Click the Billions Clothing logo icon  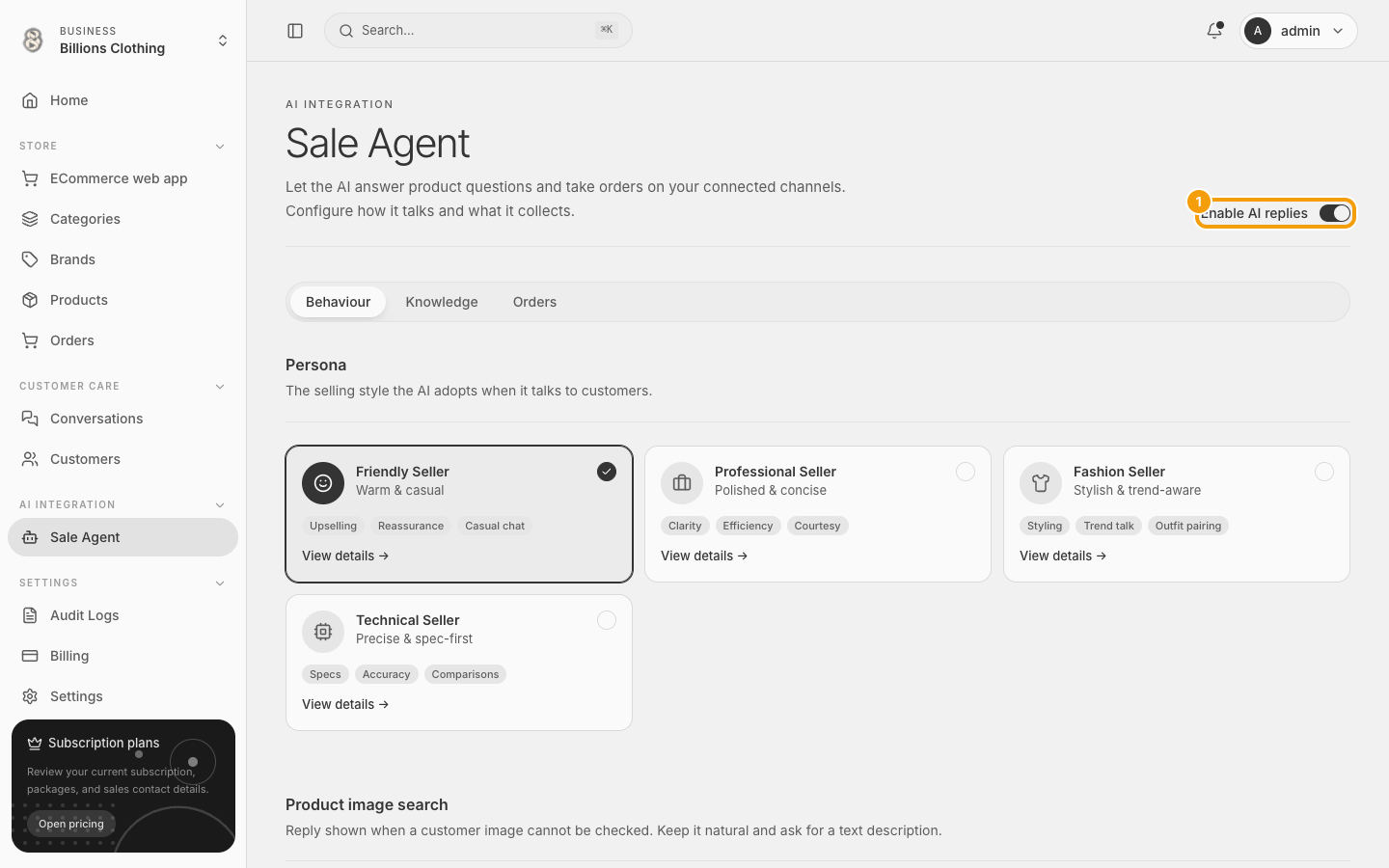coord(33,40)
